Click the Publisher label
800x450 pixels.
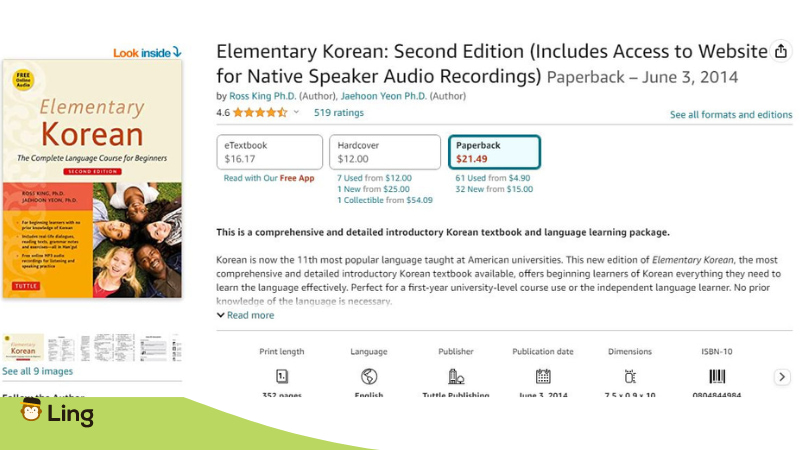point(456,352)
